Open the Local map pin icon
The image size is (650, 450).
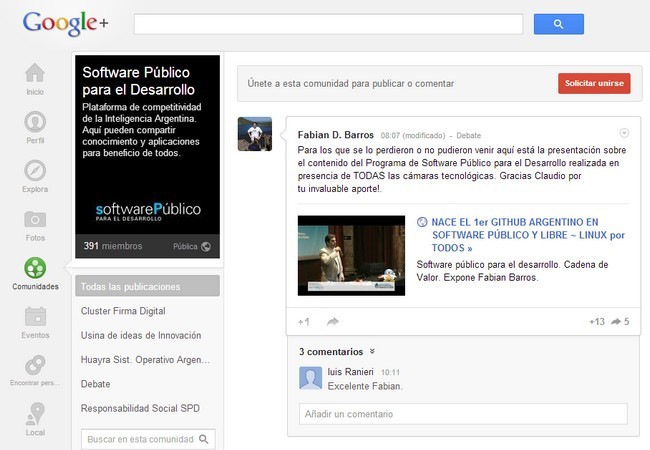coord(35,414)
